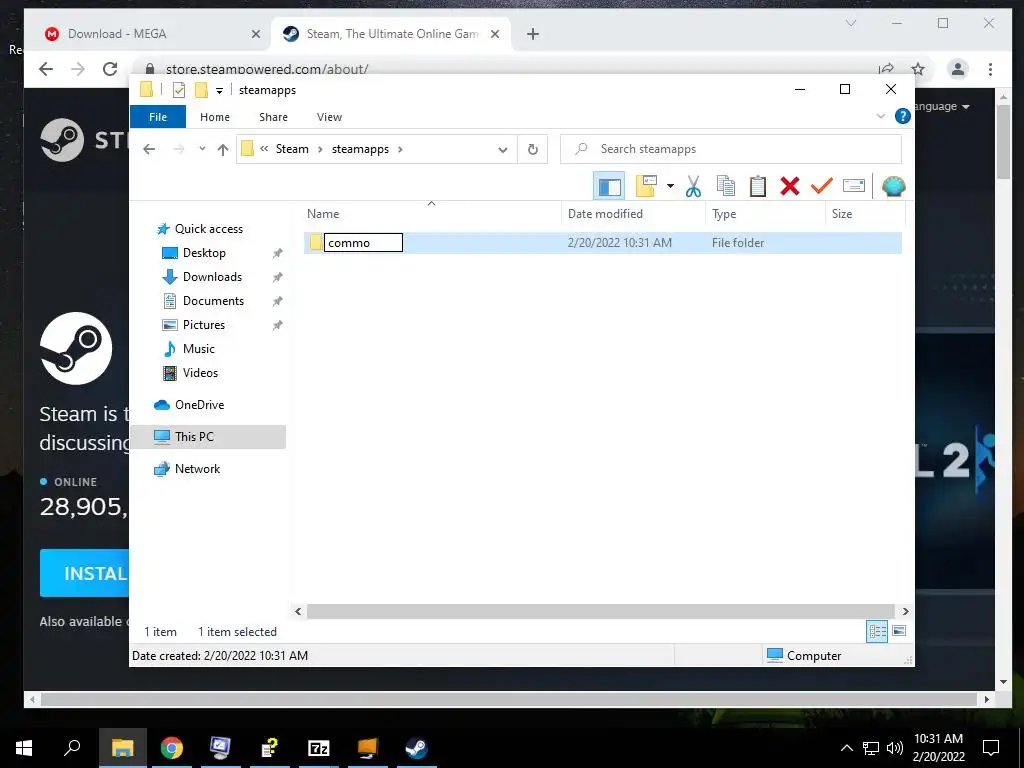The width and height of the screenshot is (1024, 768).
Task: Open Desktop in navigation pane
Action: pyautogui.click(x=204, y=253)
